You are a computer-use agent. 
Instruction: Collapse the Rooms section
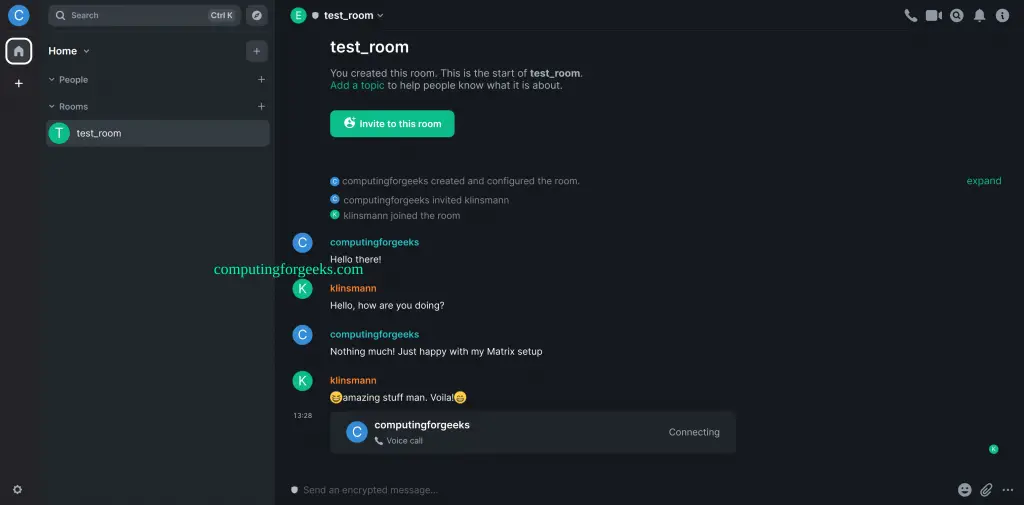click(x=68, y=106)
